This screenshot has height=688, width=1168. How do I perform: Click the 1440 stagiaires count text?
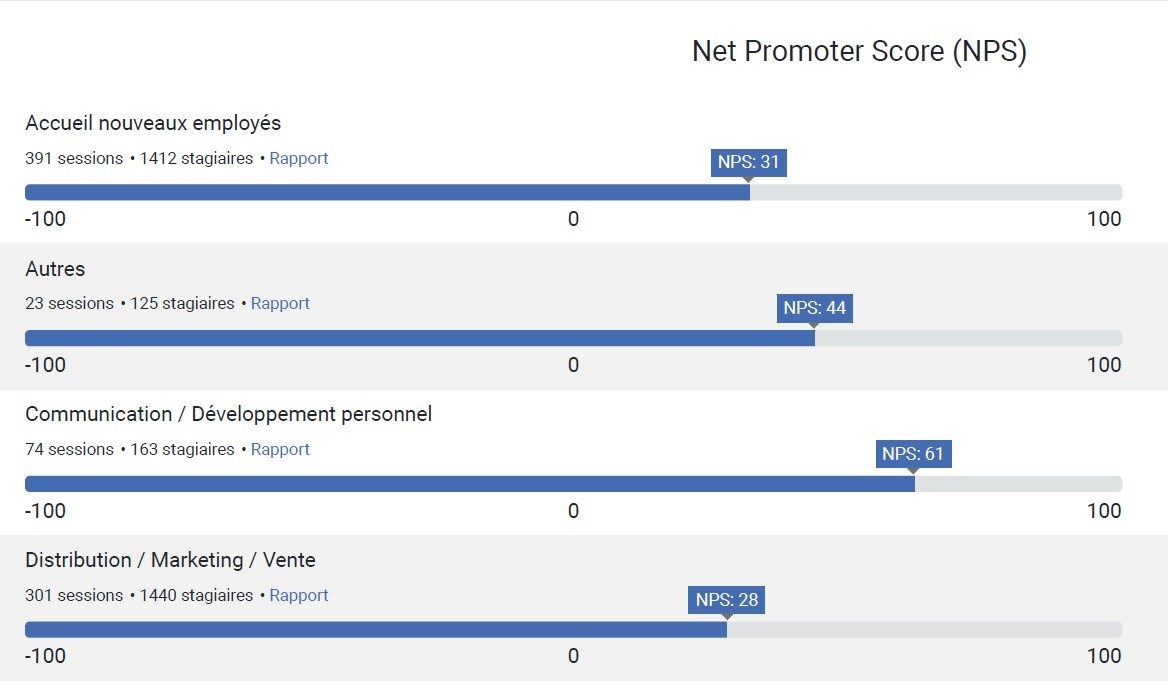196,595
